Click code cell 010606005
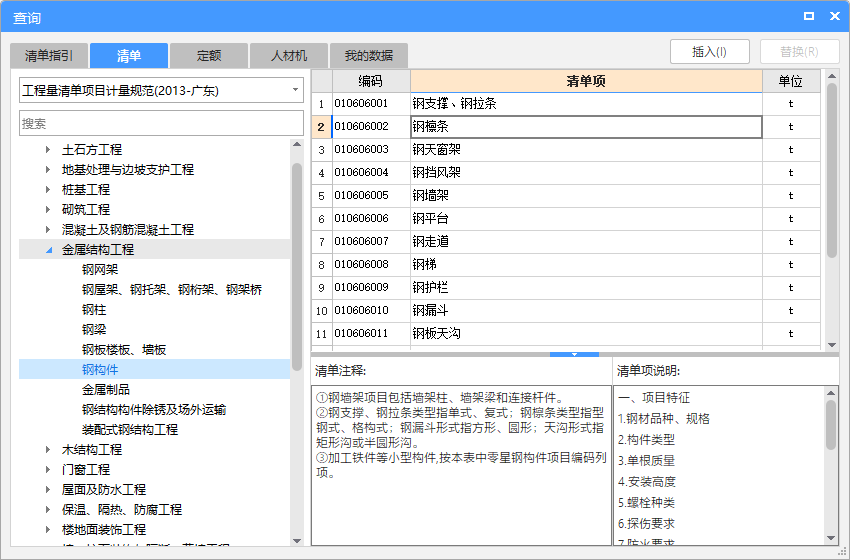This screenshot has height=560, width=850. coord(371,196)
